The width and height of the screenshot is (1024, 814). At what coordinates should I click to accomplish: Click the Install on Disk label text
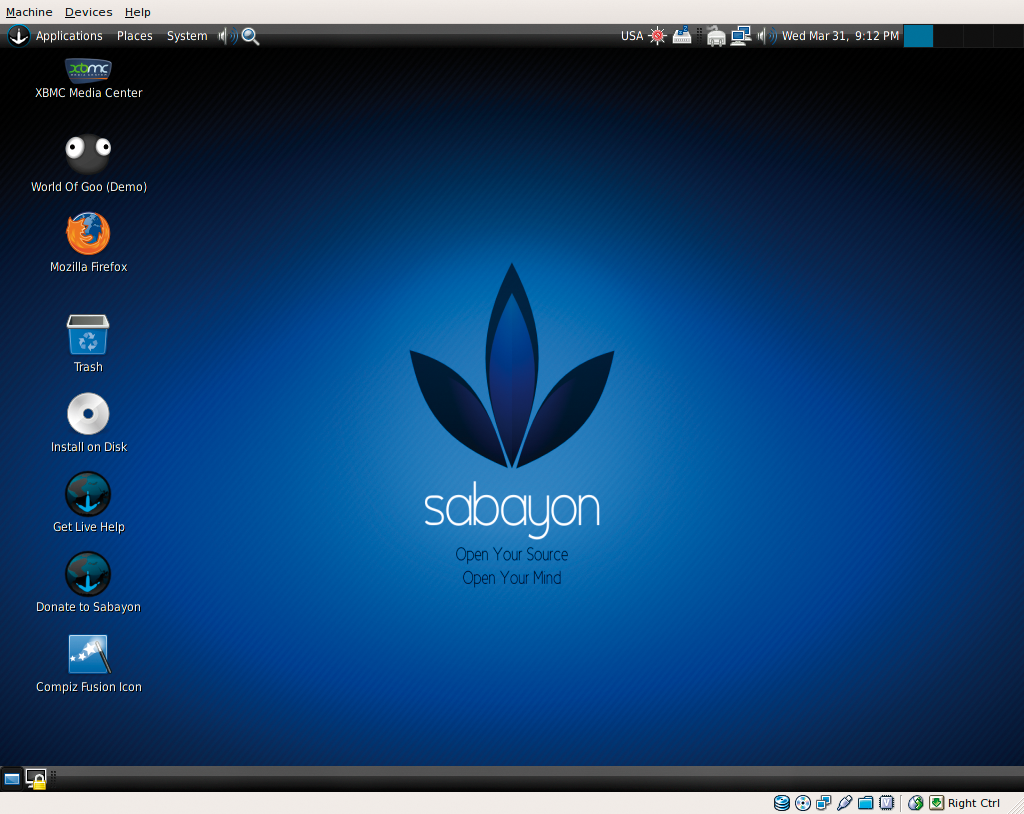[x=89, y=447]
